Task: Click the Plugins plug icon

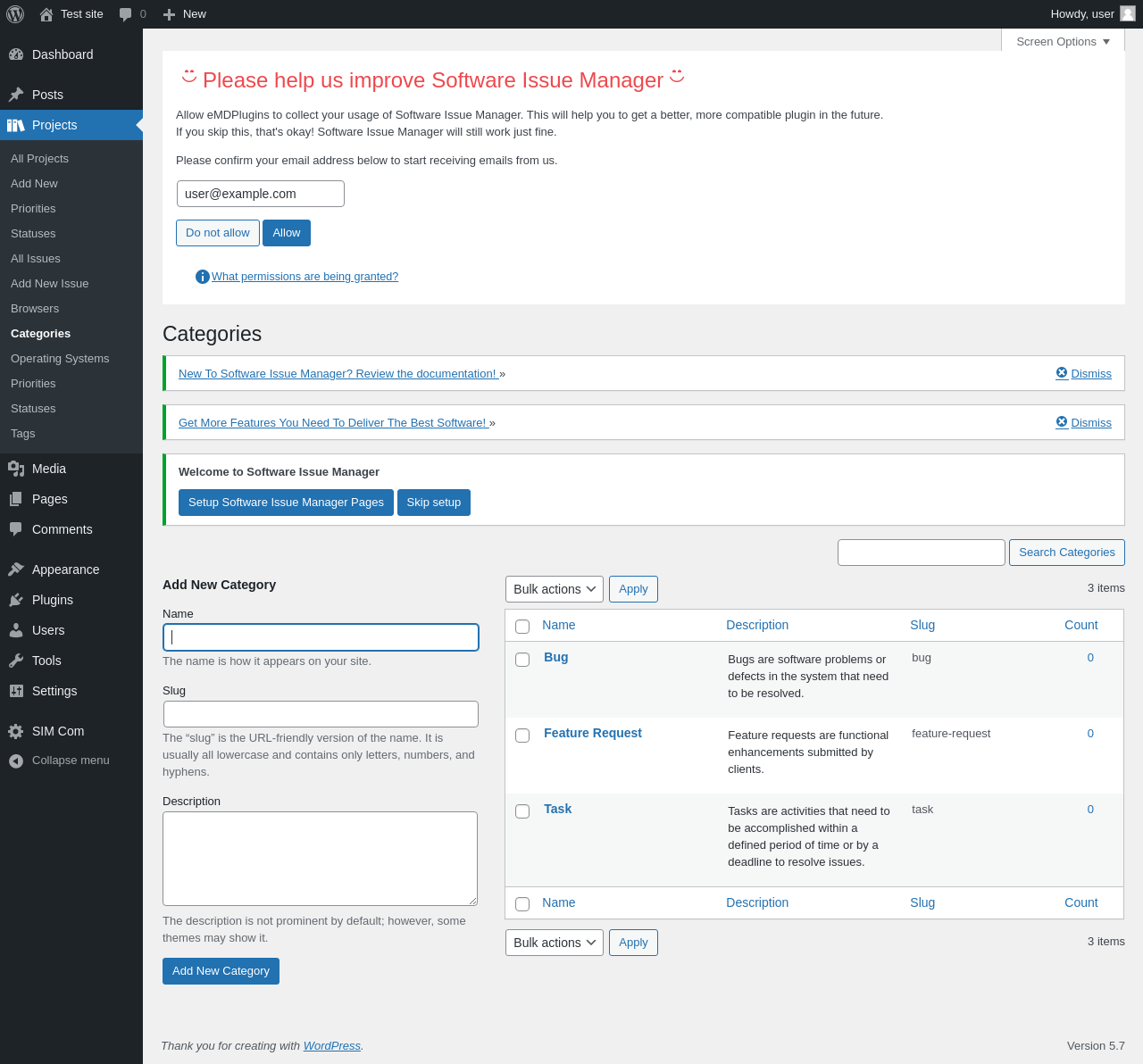Action: pyautogui.click(x=16, y=600)
